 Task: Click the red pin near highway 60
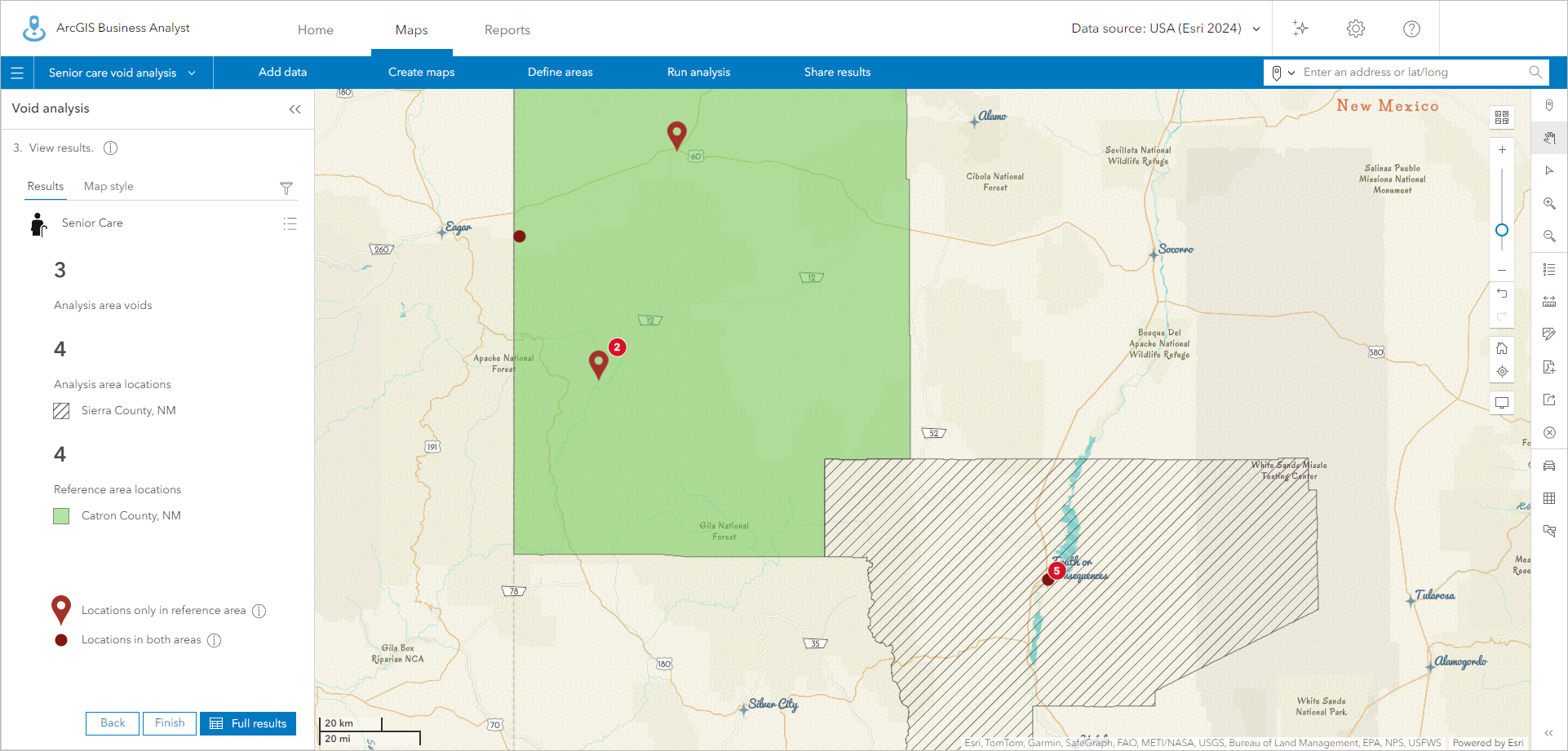point(676,135)
